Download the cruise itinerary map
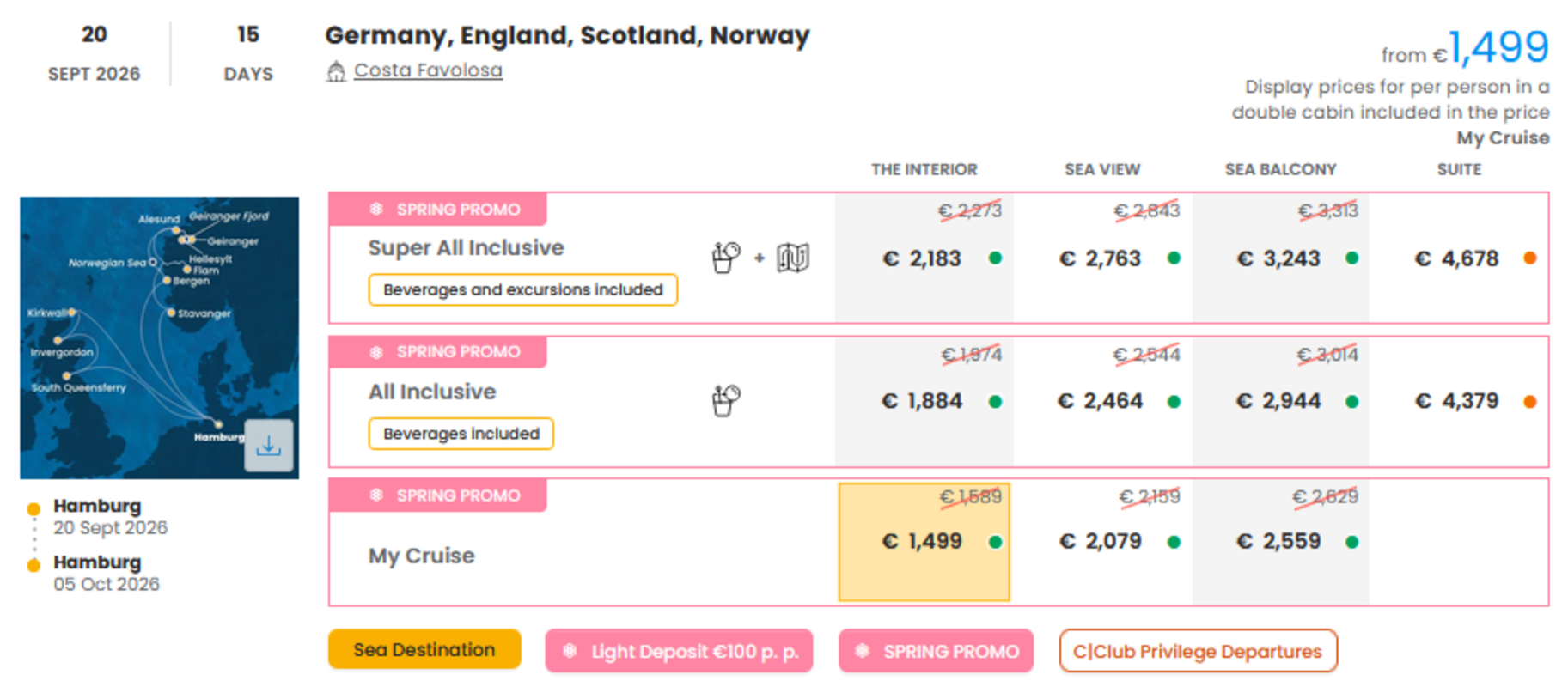The image size is (1568, 687). [268, 445]
